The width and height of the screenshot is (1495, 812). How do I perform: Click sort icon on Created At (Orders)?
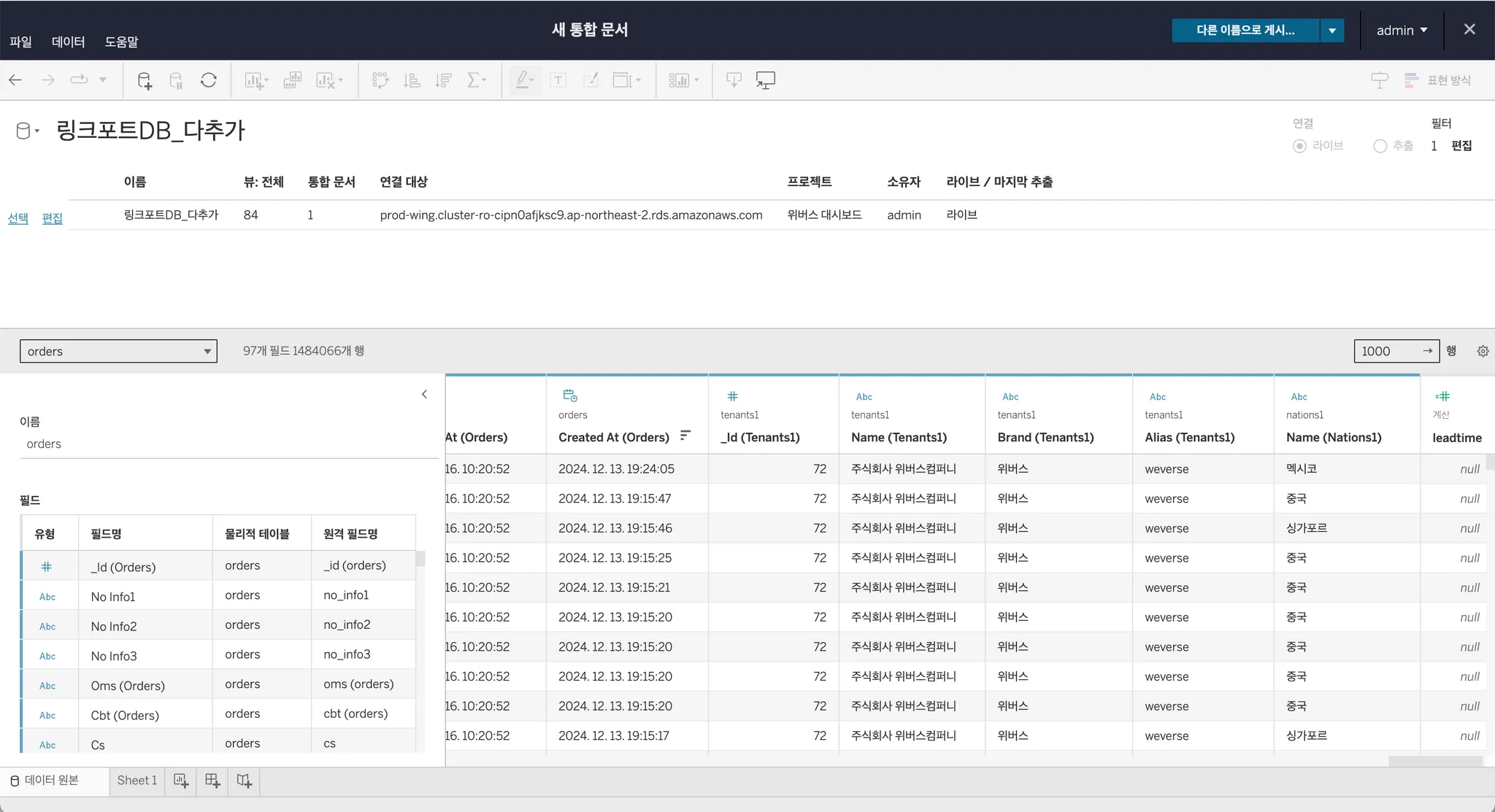(x=685, y=436)
